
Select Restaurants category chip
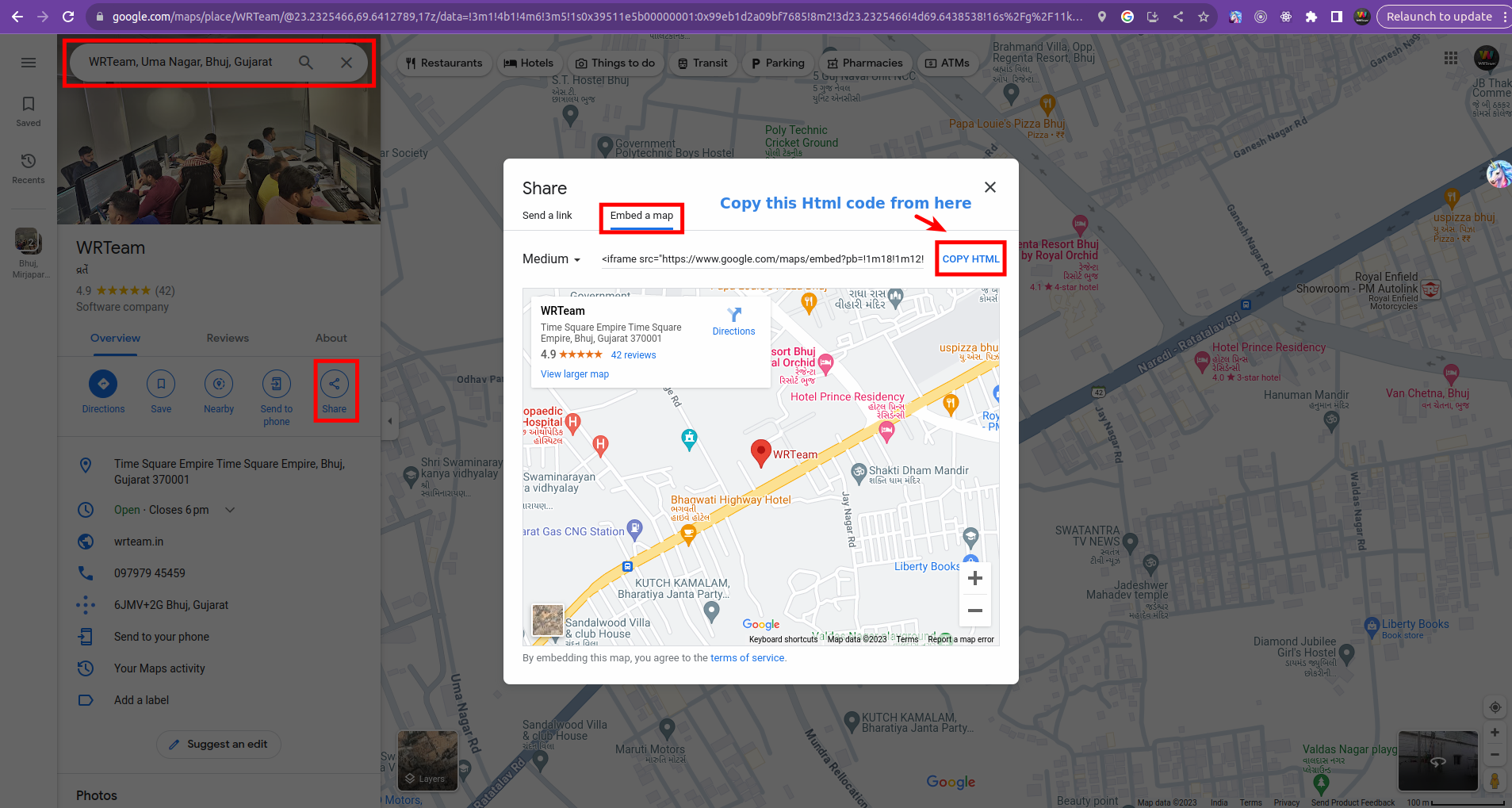tap(444, 63)
